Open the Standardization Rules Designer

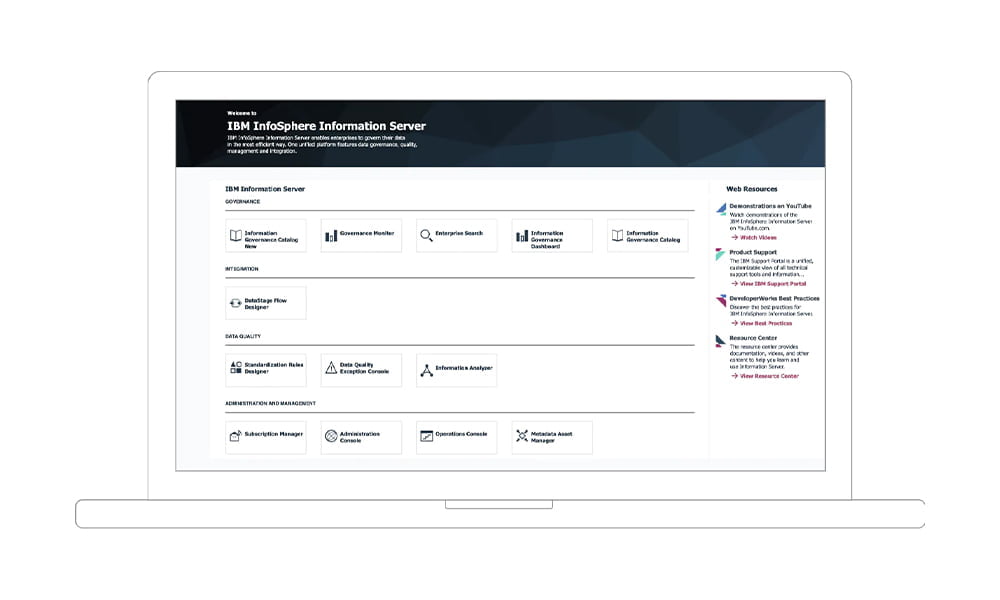(x=265, y=369)
